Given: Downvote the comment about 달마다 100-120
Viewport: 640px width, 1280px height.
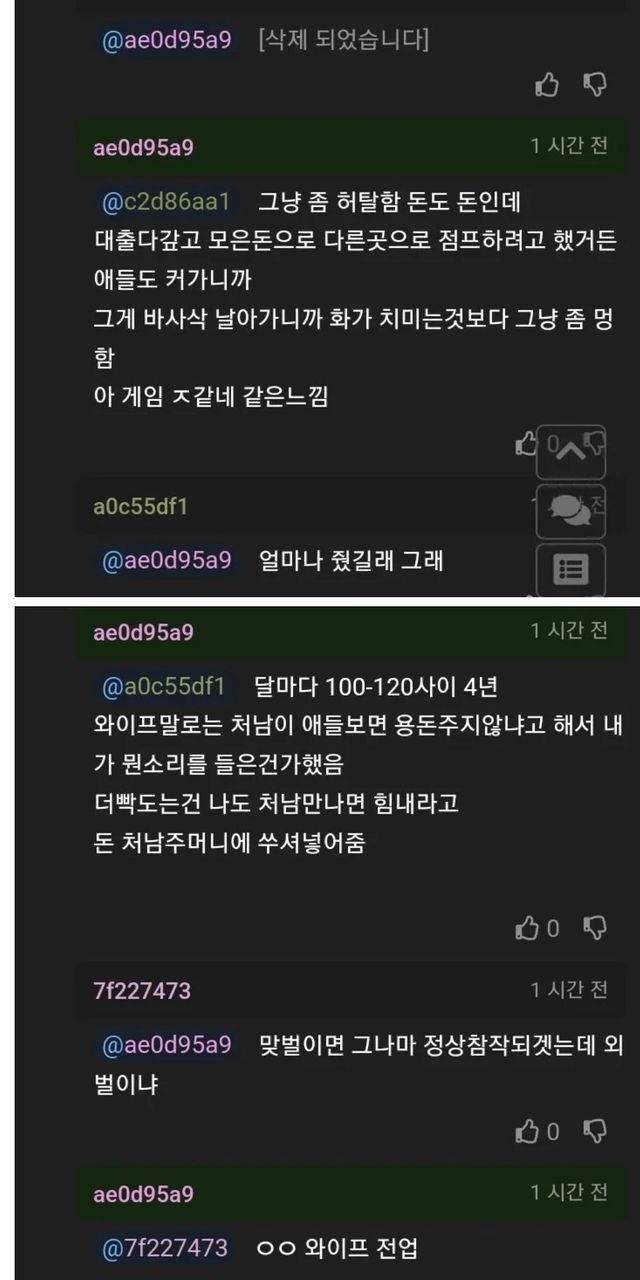Looking at the screenshot, I should point(595,929).
